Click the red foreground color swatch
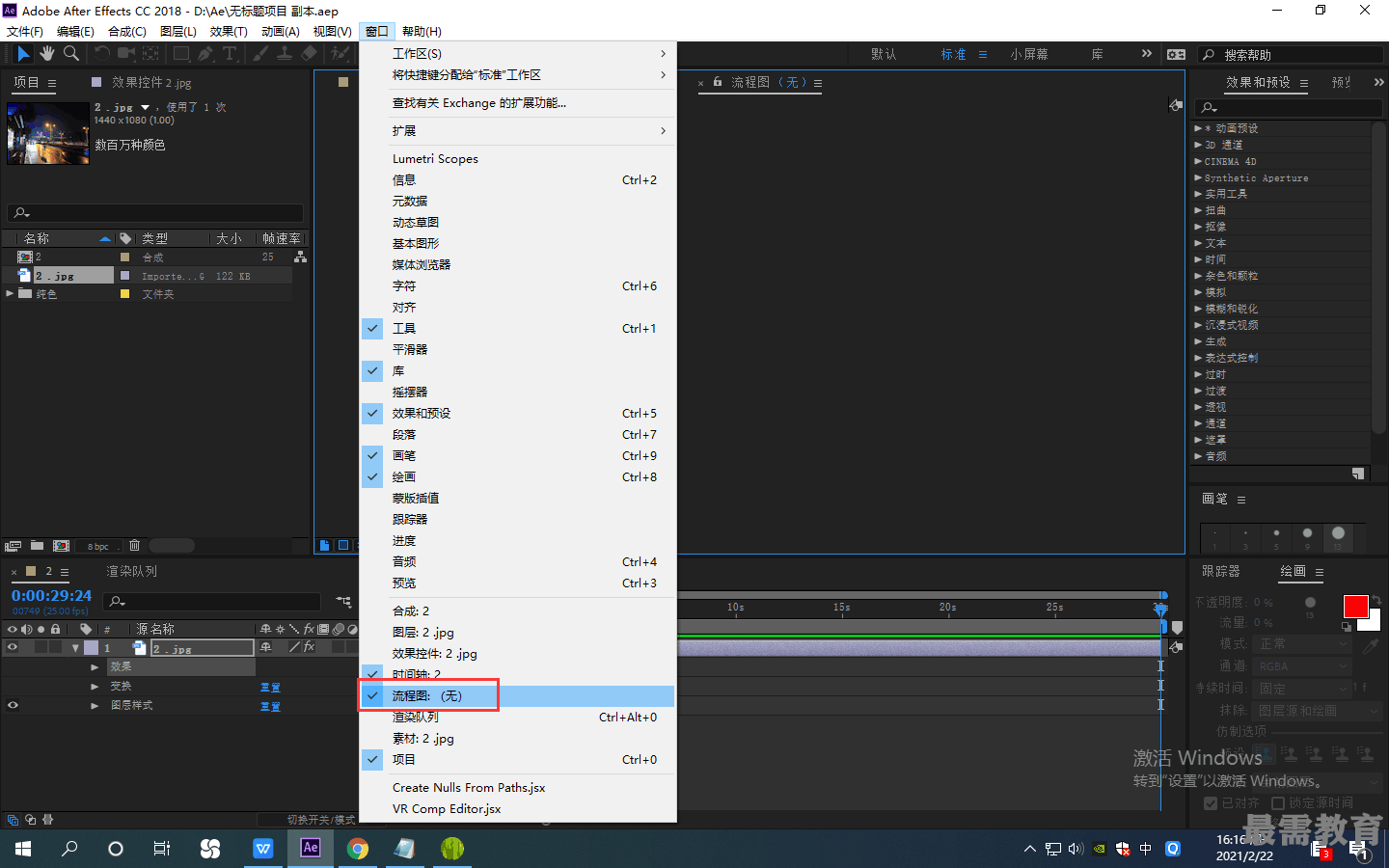The image size is (1389, 868). point(1355,607)
